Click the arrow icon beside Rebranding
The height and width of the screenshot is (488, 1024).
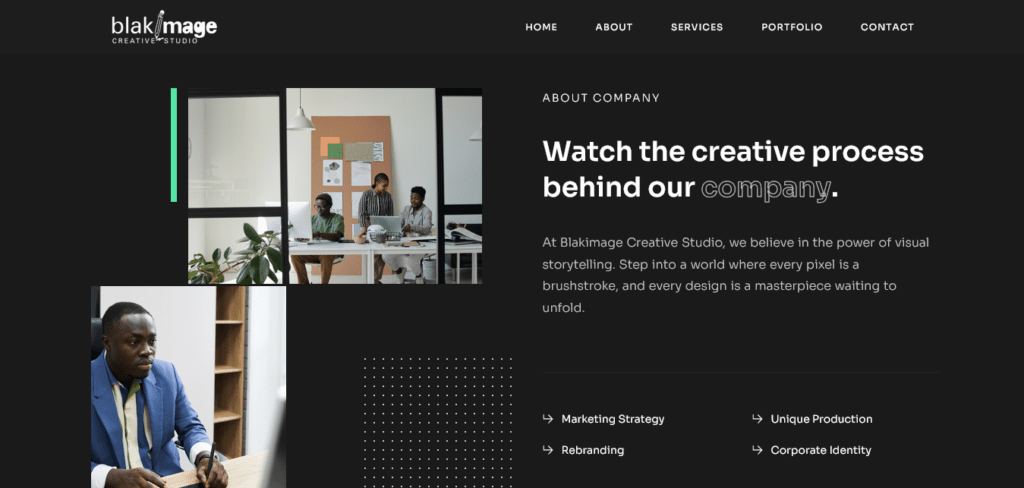pyautogui.click(x=547, y=450)
